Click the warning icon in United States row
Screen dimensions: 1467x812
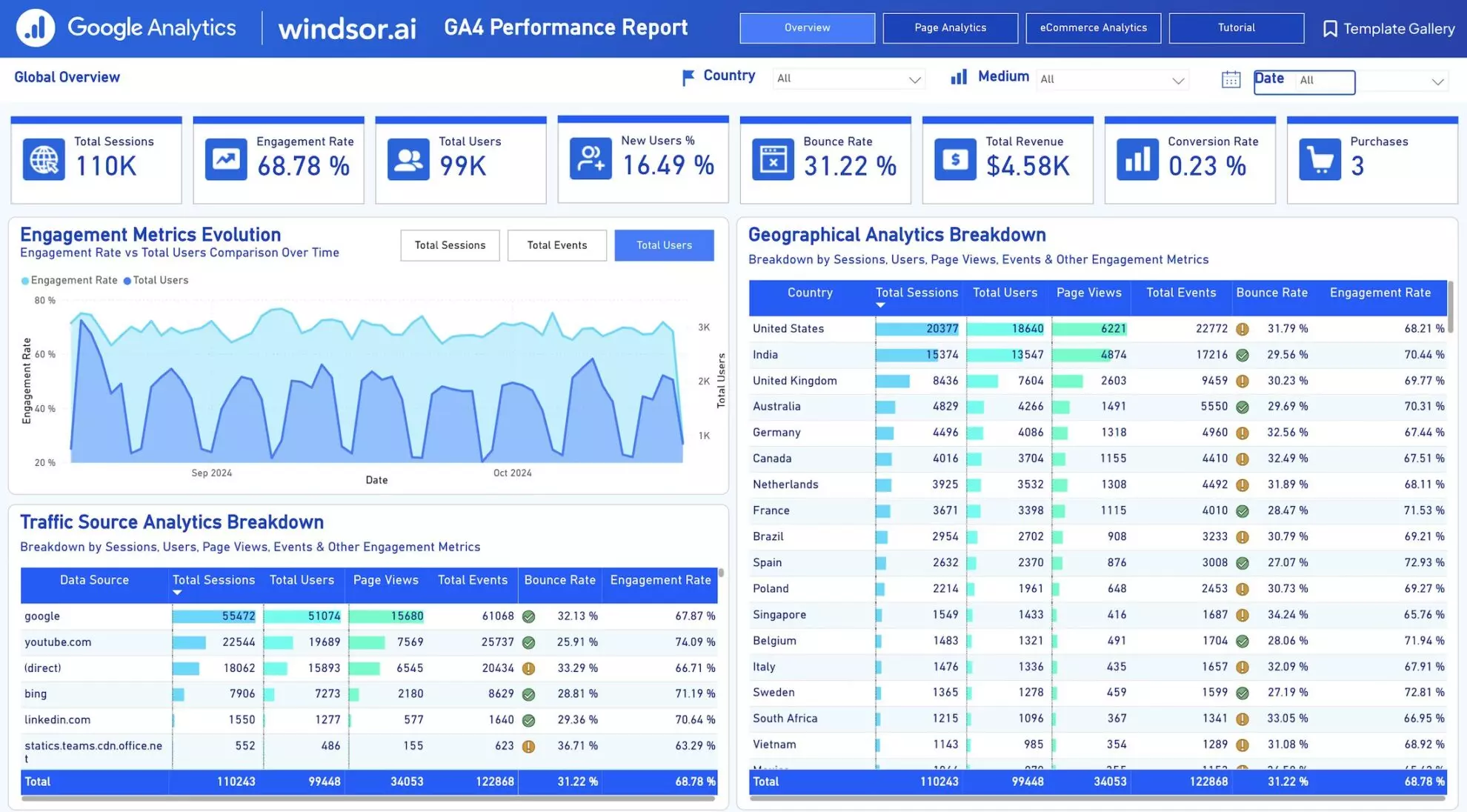tap(1243, 329)
